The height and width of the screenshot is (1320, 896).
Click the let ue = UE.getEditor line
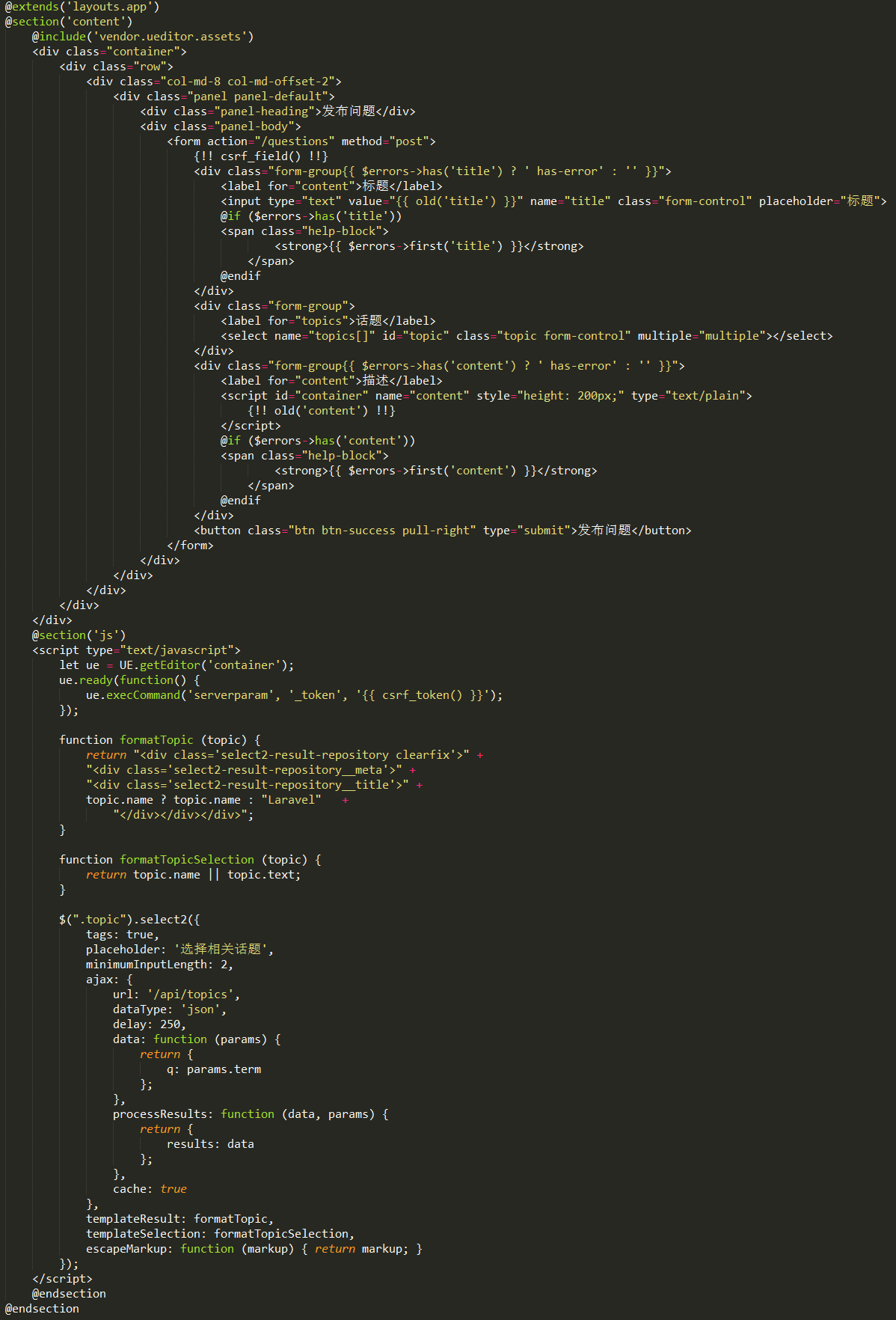[177, 665]
